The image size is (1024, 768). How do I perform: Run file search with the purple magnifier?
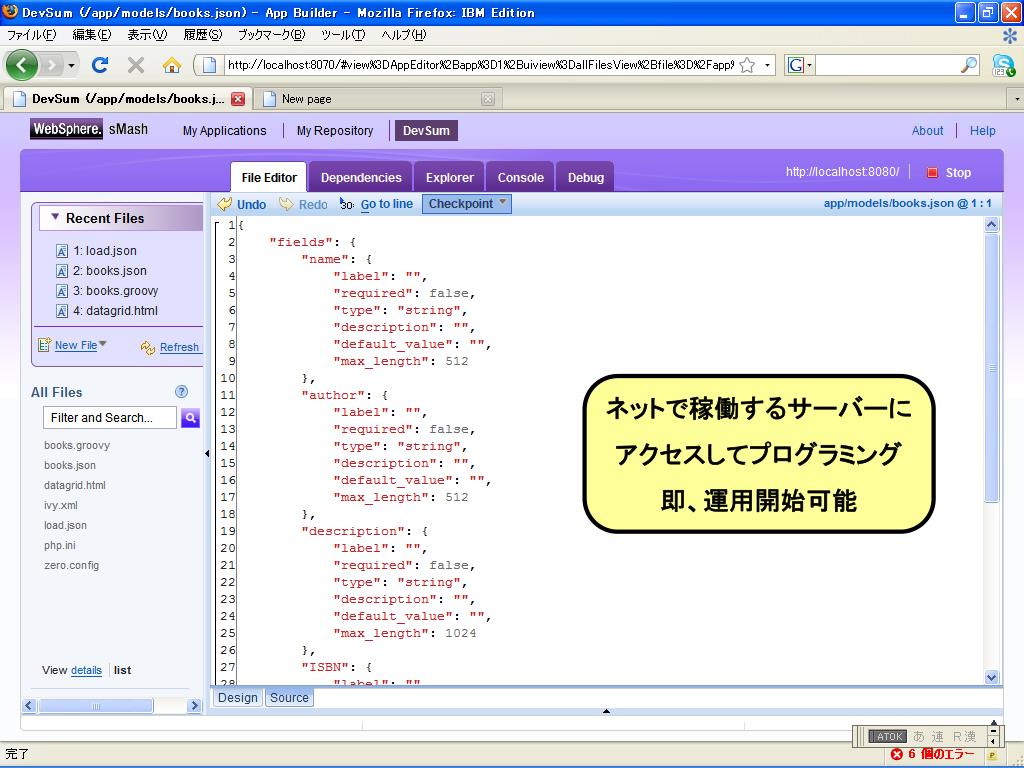point(190,417)
